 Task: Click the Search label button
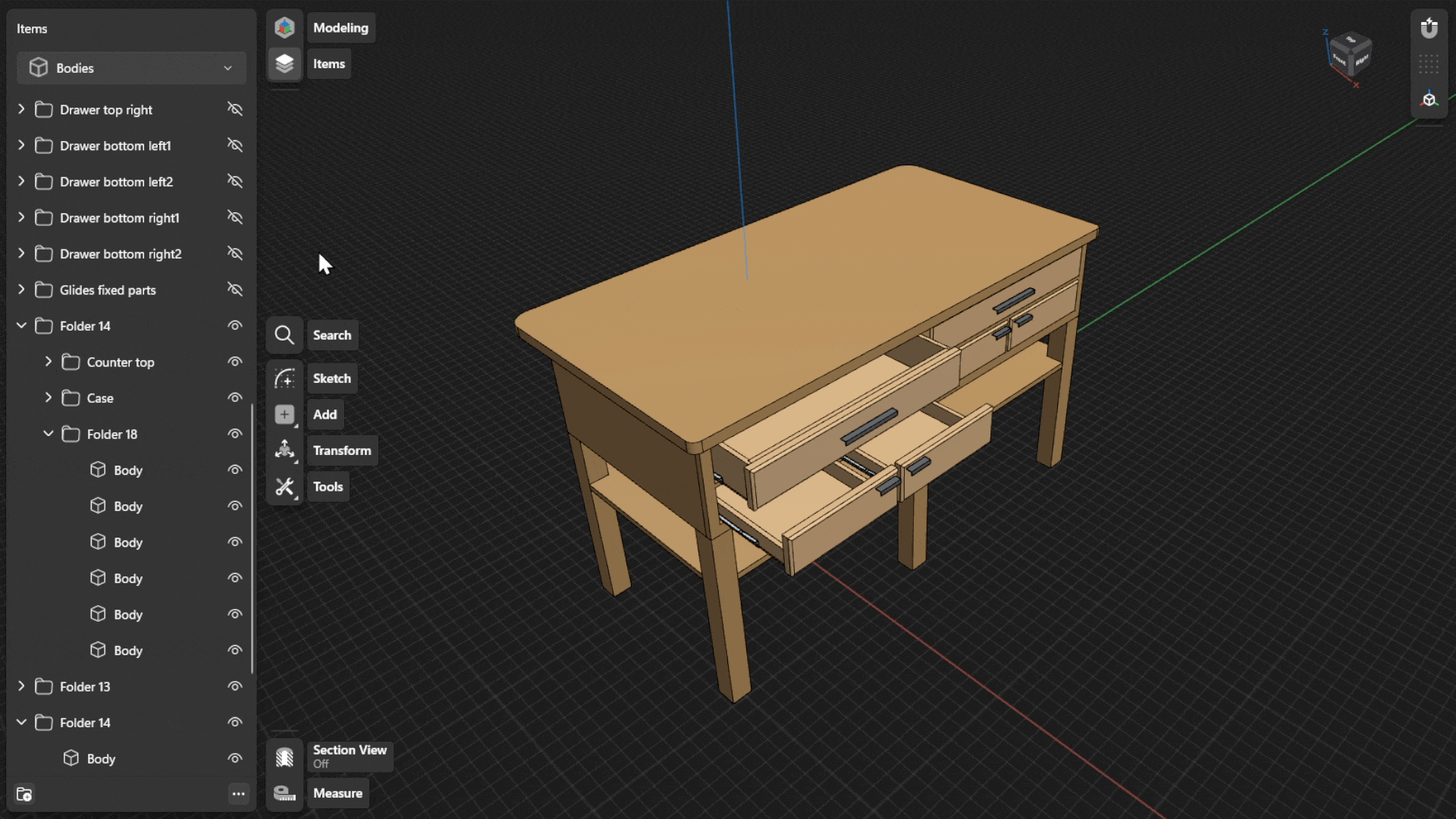[332, 335]
